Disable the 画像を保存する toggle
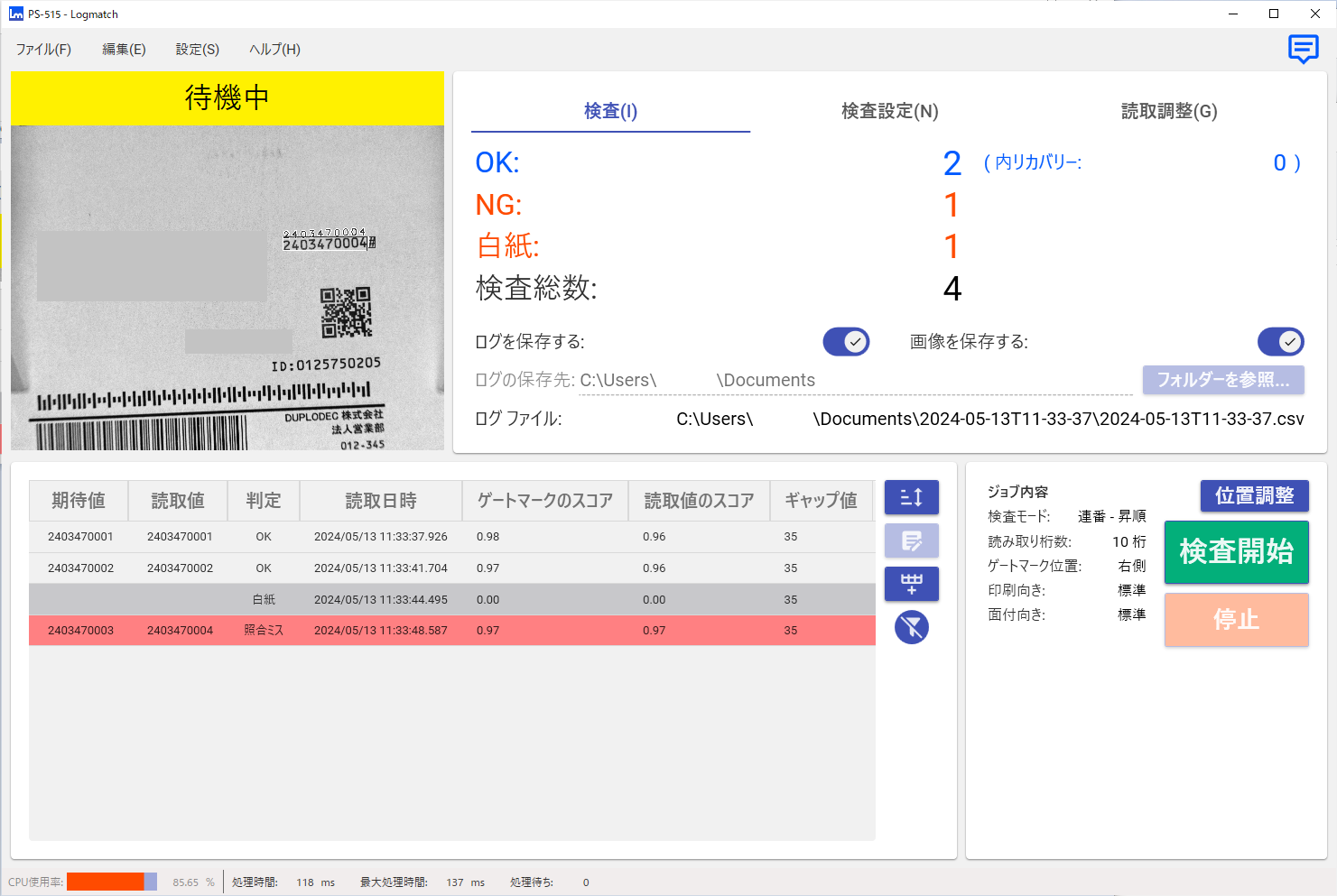This screenshot has width=1337, height=896. tap(1281, 342)
